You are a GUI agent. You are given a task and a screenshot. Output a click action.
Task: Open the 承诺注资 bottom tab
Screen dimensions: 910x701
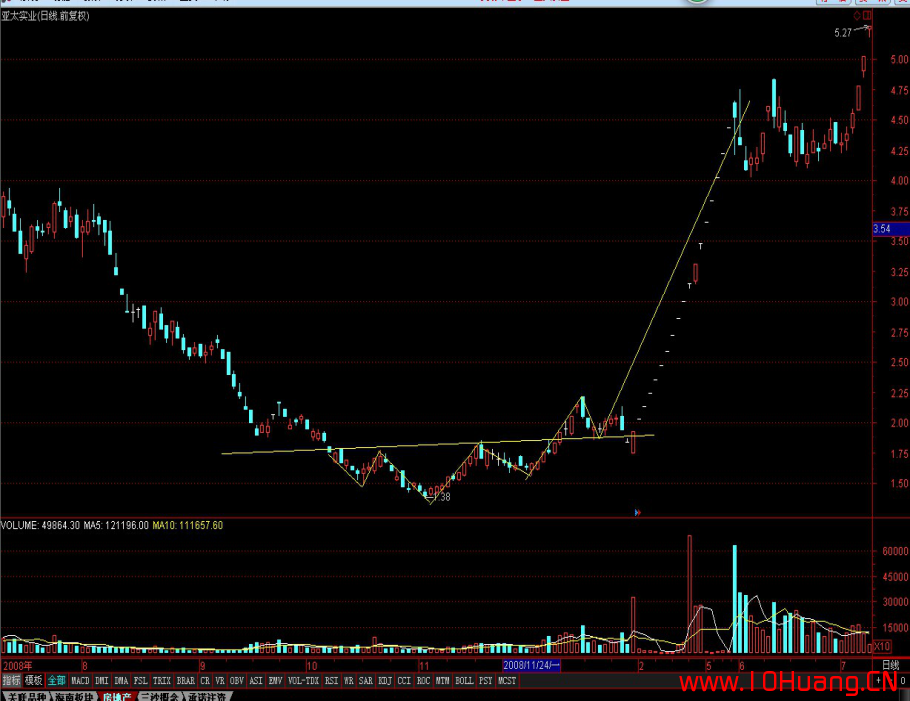tap(207, 696)
